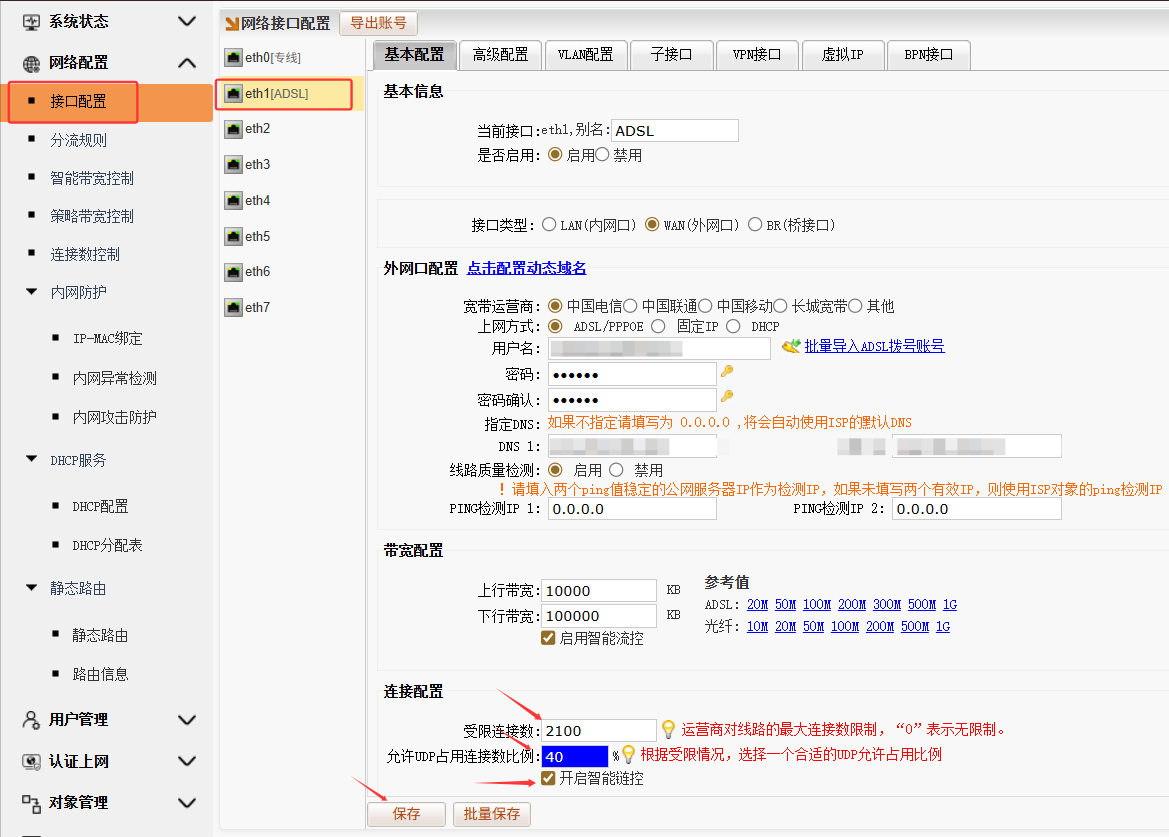The height and width of the screenshot is (837, 1169).
Task: Click PING检测IP 1 input field
Action: pyautogui.click(x=632, y=509)
